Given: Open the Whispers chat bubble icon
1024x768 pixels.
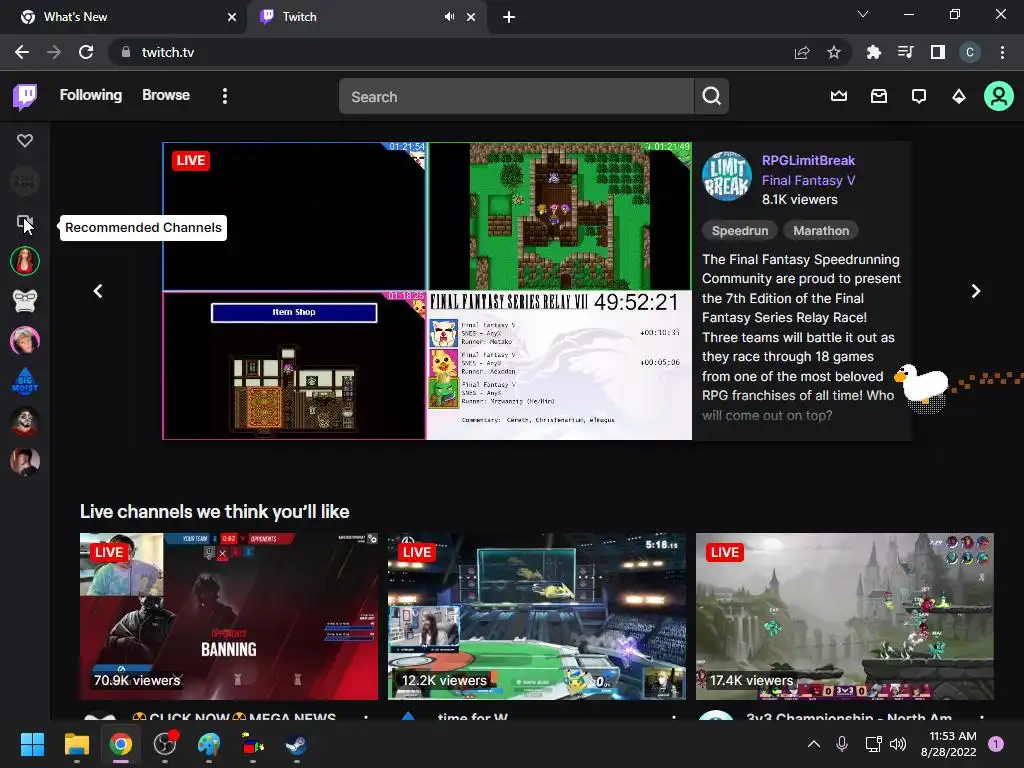Looking at the screenshot, I should pyautogui.click(x=919, y=97).
